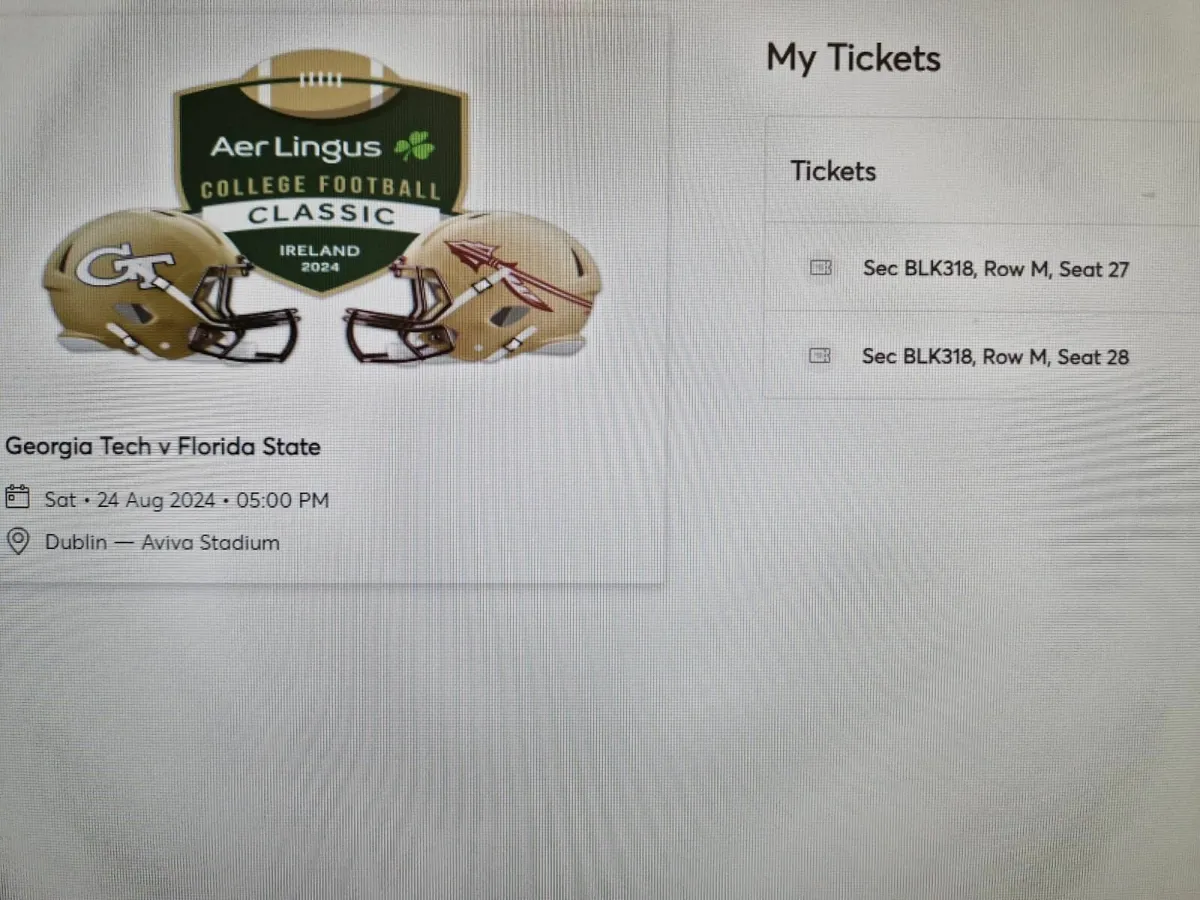Click the Aer Lingus wordmark
This screenshot has height=900, width=1200.
[296, 148]
